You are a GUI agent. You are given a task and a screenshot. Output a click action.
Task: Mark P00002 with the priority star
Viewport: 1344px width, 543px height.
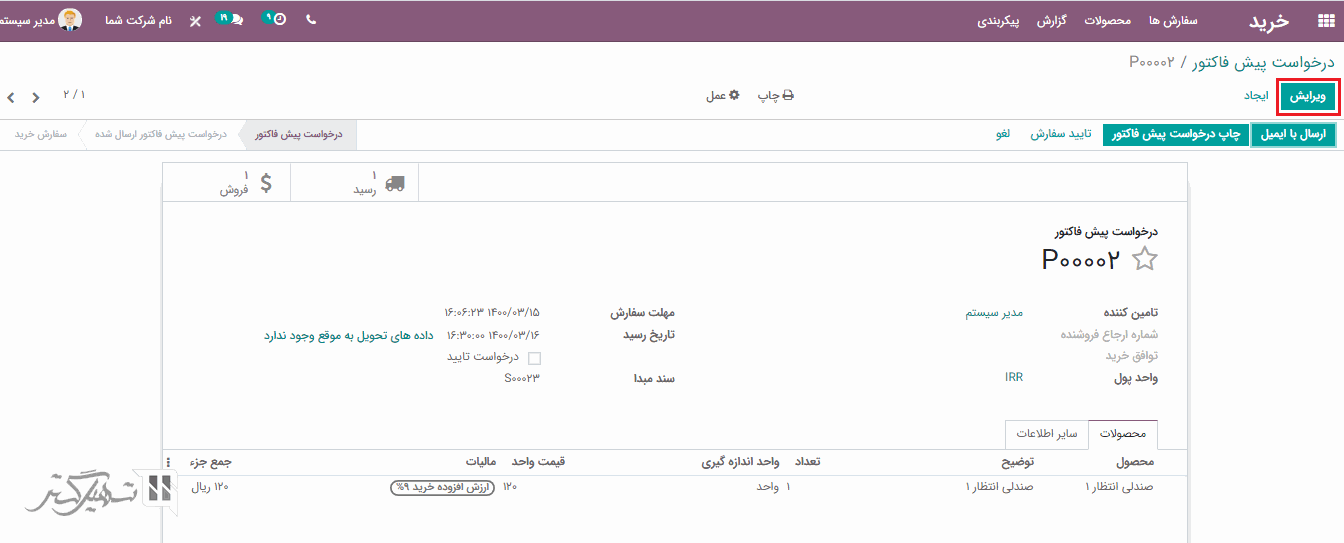pyautogui.click(x=1144, y=260)
